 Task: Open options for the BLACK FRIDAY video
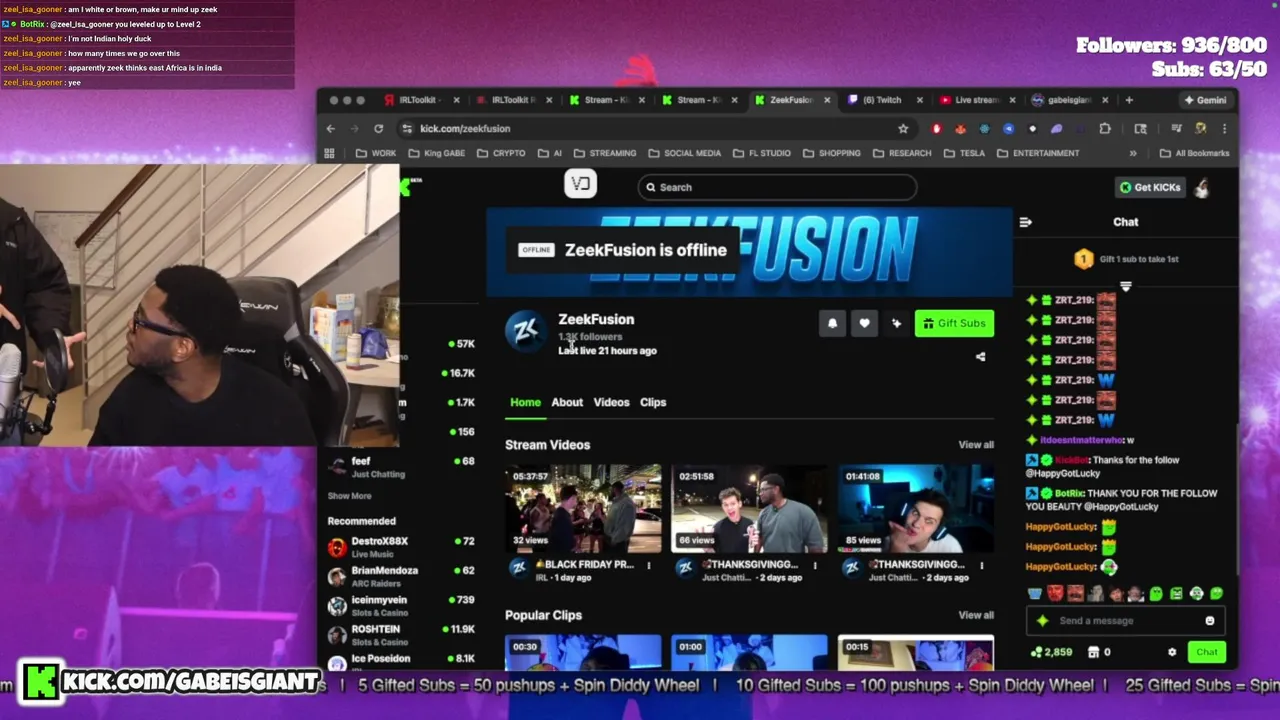point(648,565)
